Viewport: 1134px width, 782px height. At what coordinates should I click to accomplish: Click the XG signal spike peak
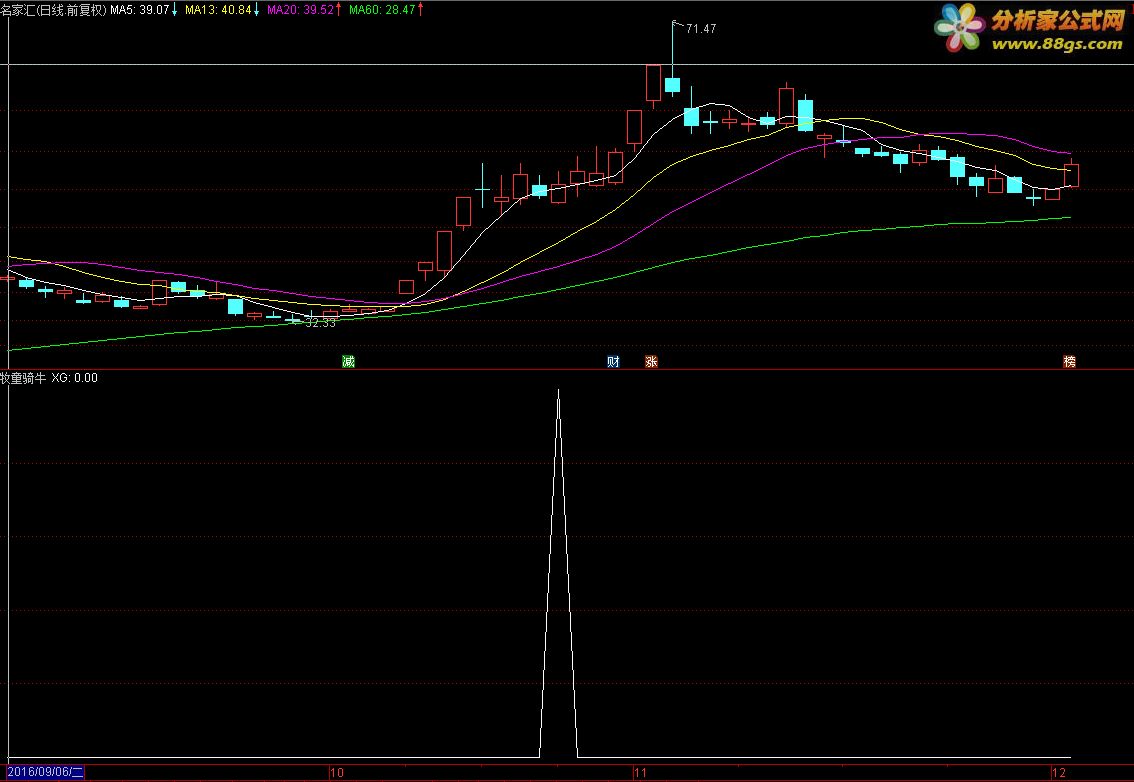(558, 391)
